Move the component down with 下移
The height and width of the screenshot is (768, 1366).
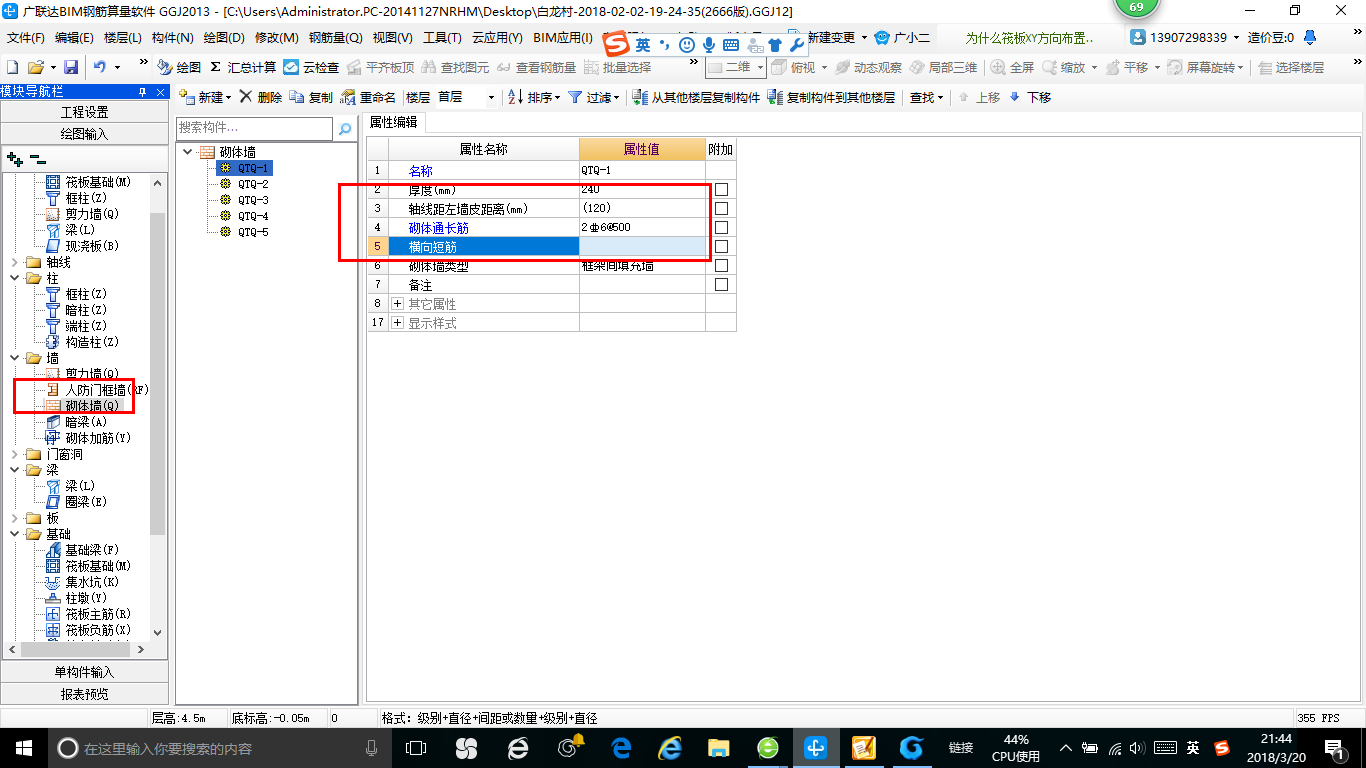pos(1030,97)
